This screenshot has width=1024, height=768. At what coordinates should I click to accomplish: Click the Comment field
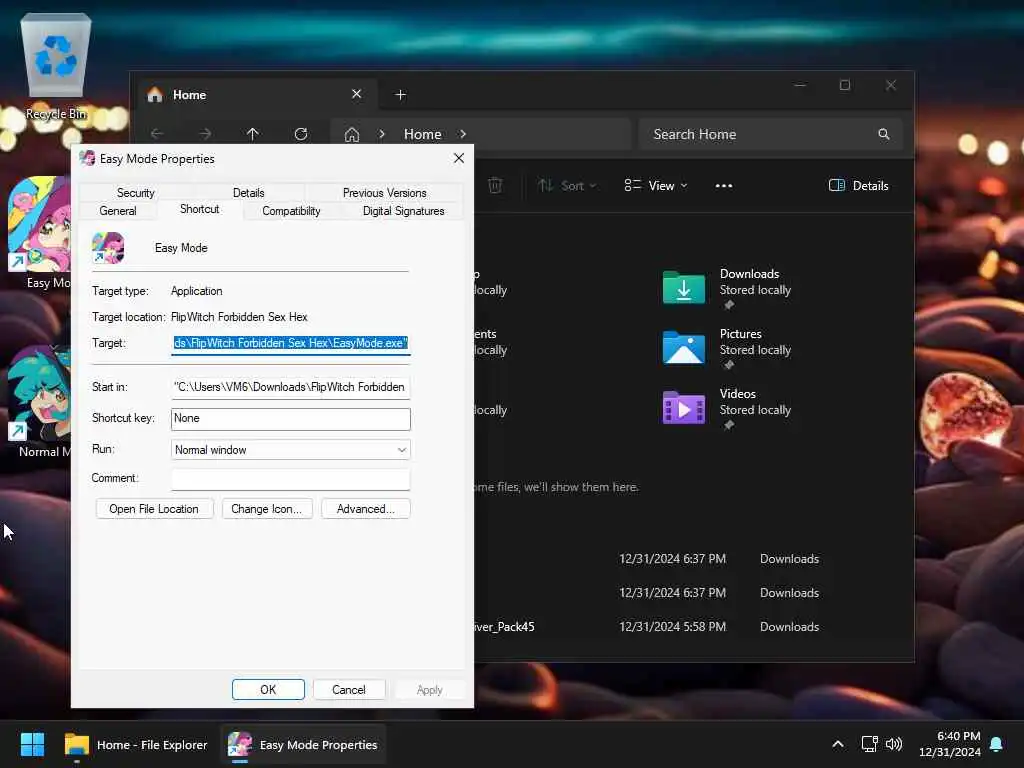tap(291, 479)
